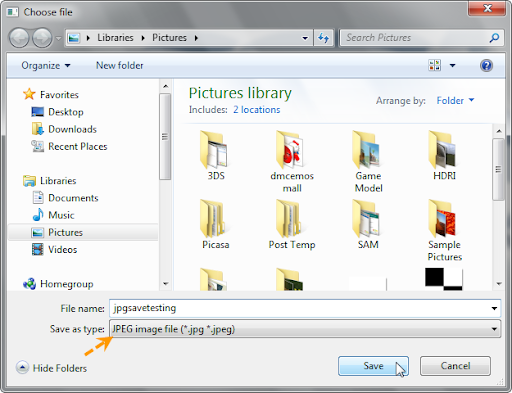Click the Hide Folders toggle button
The height and width of the screenshot is (393, 512).
(51, 368)
